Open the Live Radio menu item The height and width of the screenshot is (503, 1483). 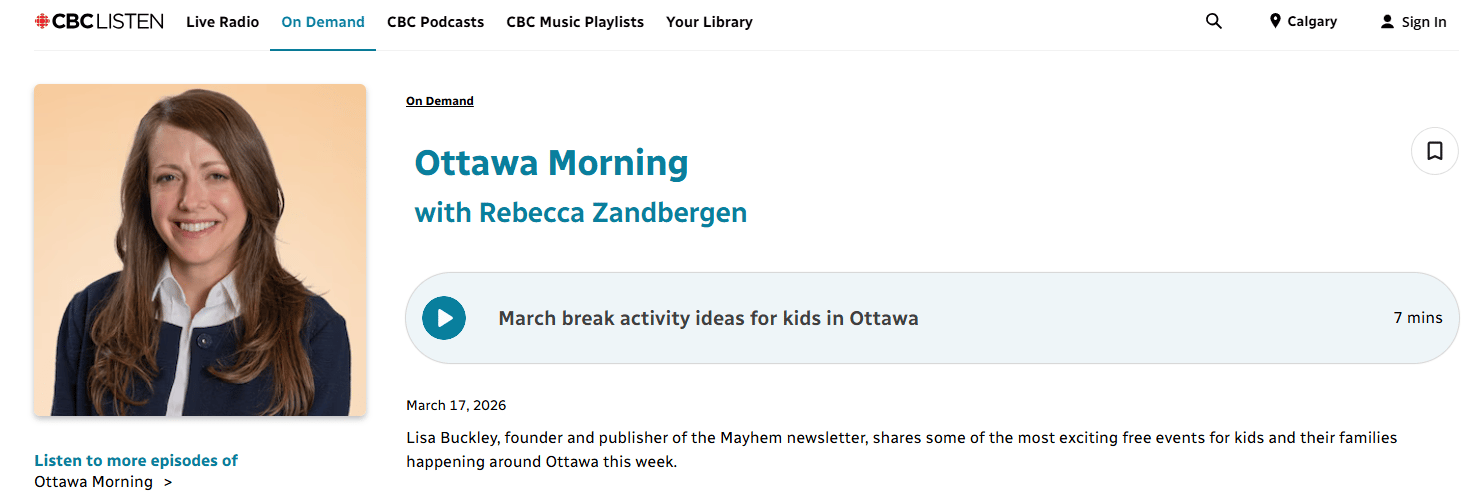[222, 22]
